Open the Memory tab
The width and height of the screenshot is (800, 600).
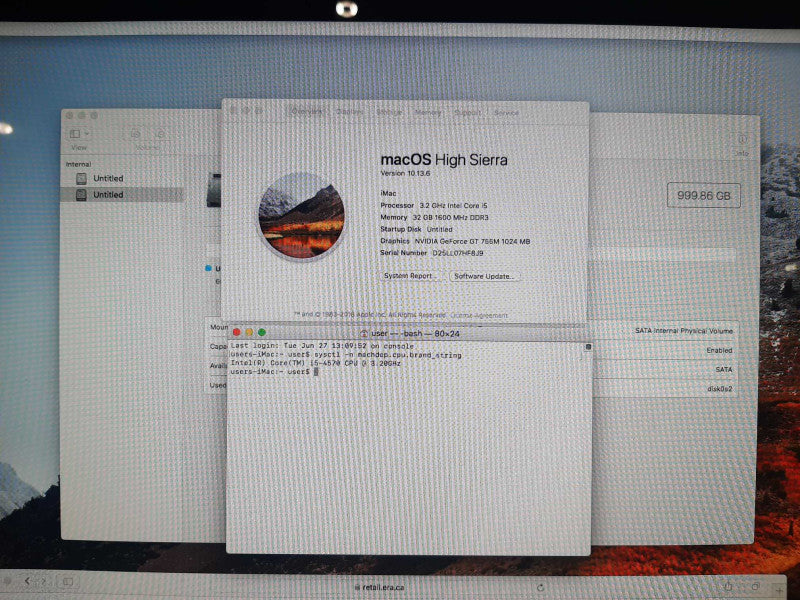(428, 112)
